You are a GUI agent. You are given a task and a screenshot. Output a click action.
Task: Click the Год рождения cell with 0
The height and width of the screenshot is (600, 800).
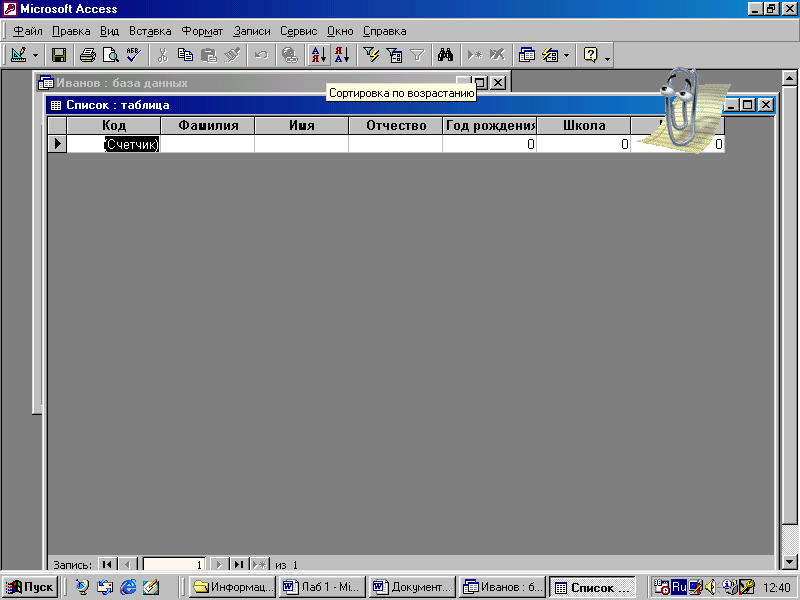coord(490,144)
